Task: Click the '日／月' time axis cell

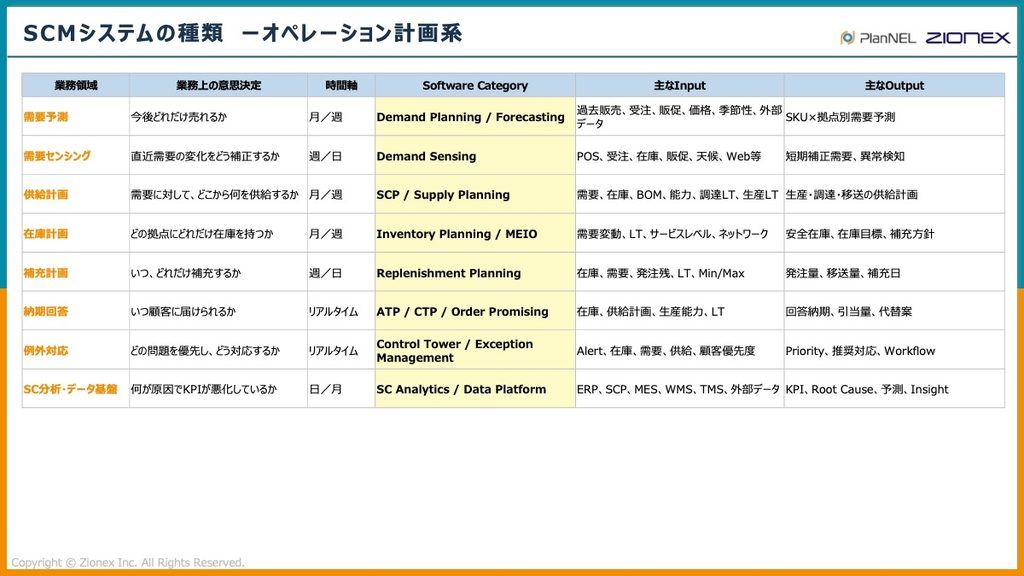Action: point(341,389)
